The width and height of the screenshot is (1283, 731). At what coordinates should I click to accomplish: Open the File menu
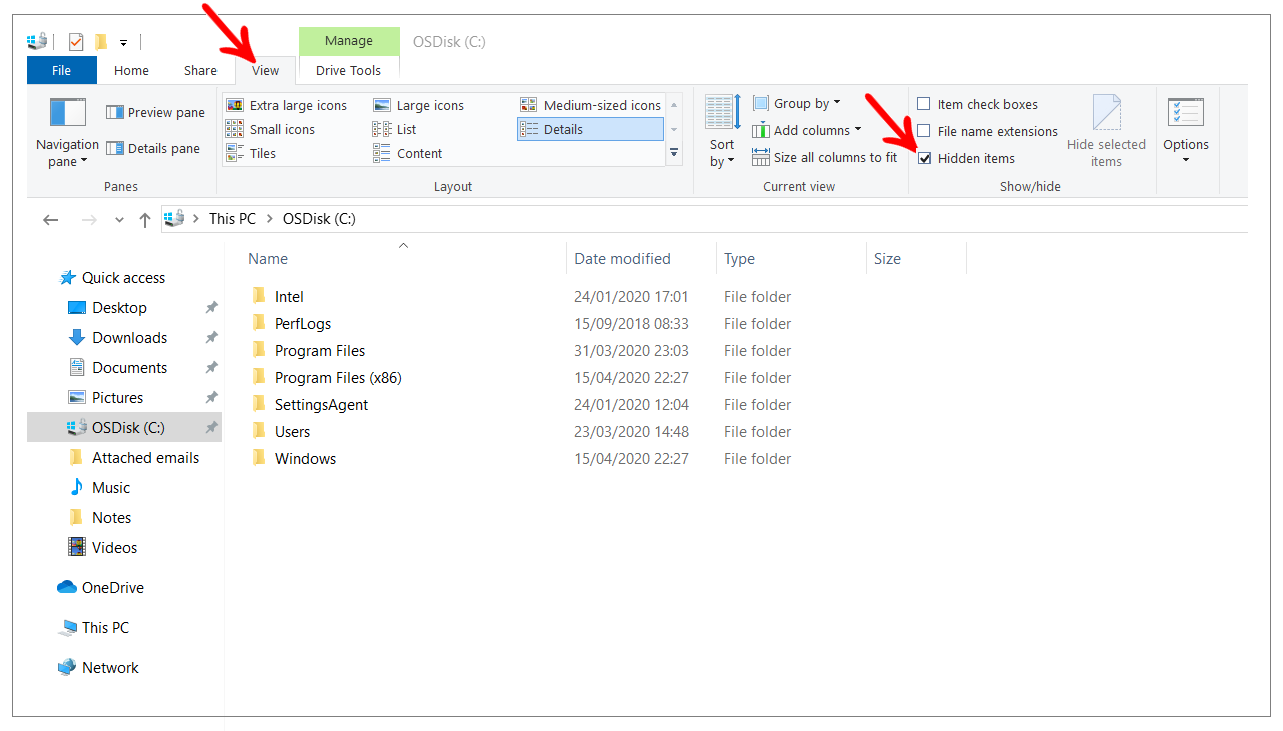62,70
